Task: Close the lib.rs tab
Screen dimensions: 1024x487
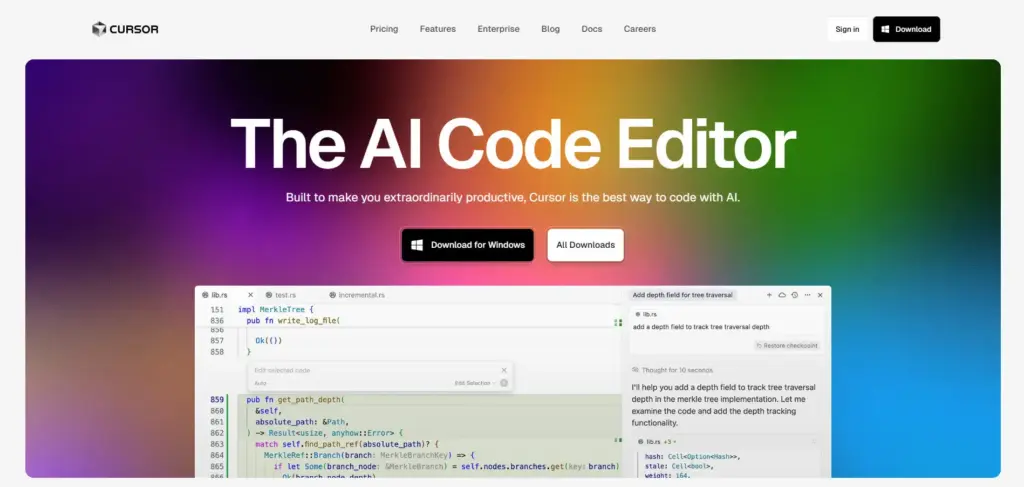Action: [250, 295]
